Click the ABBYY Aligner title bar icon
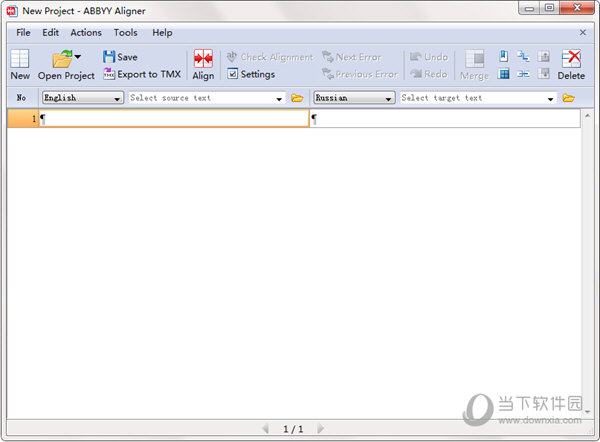 [x=12, y=11]
